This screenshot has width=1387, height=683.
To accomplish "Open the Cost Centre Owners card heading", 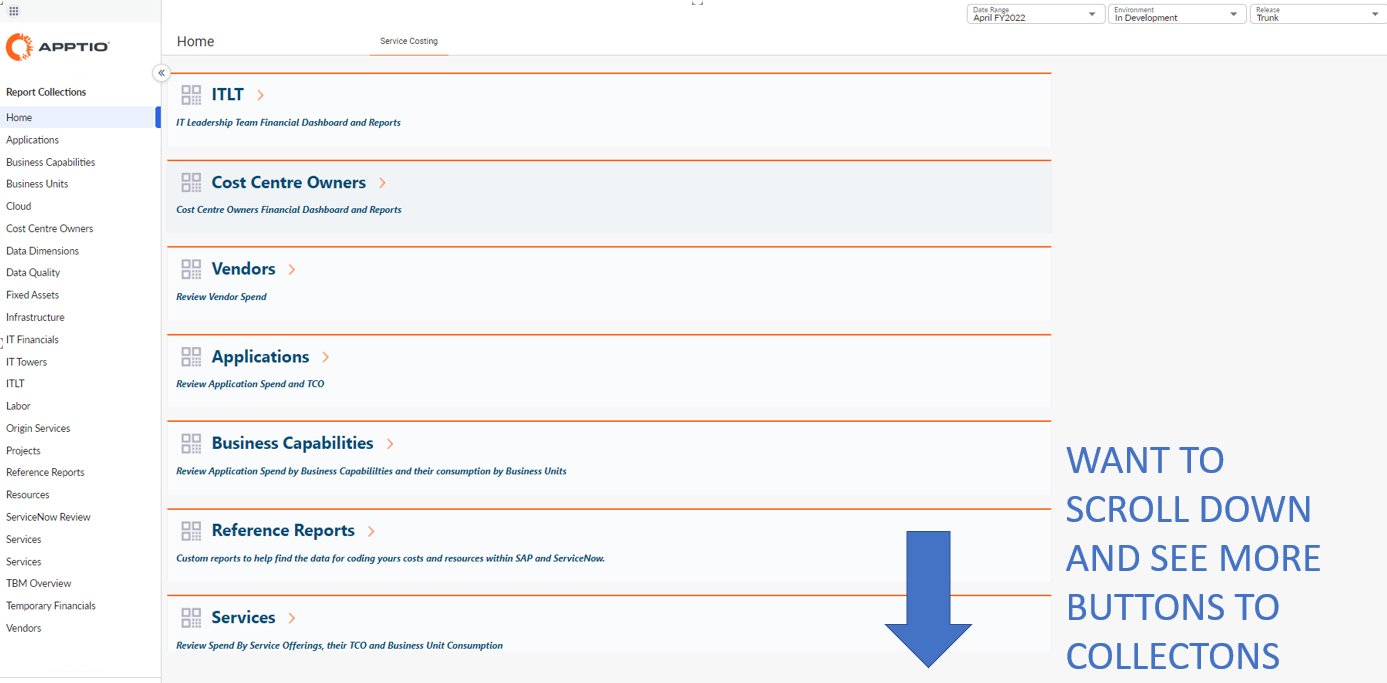I will (x=289, y=183).
